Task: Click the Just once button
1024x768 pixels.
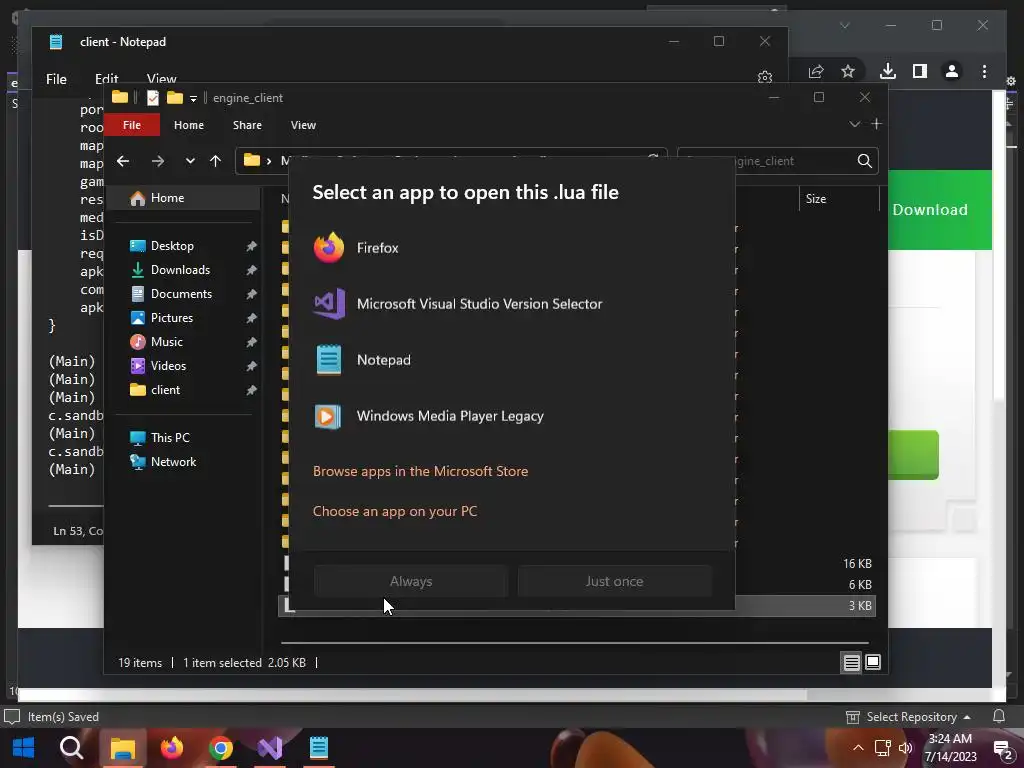Action: (614, 581)
